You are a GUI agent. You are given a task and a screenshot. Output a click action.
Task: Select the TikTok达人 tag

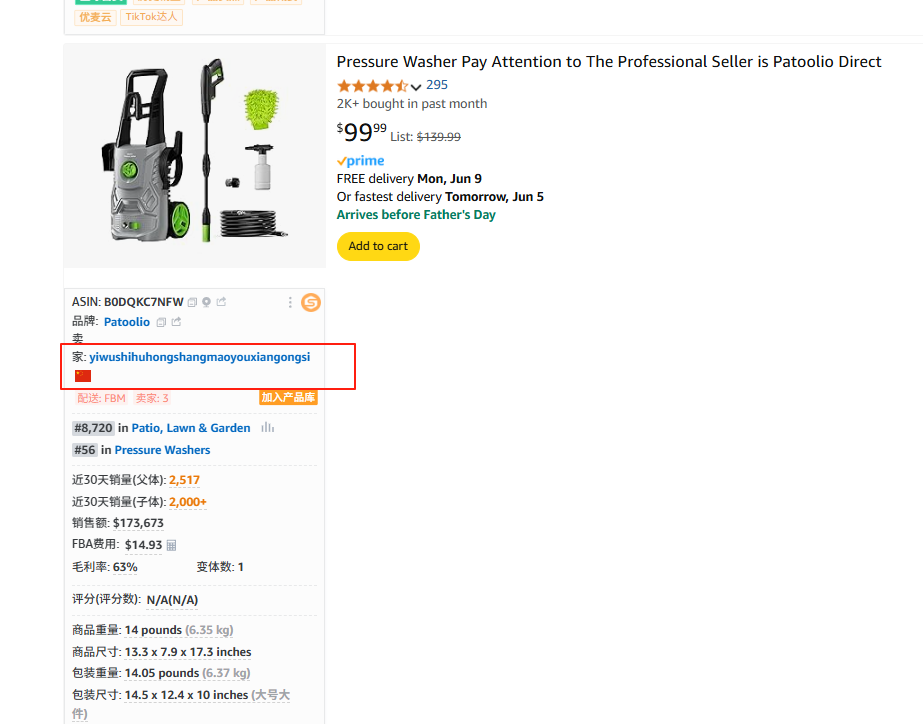click(x=151, y=17)
